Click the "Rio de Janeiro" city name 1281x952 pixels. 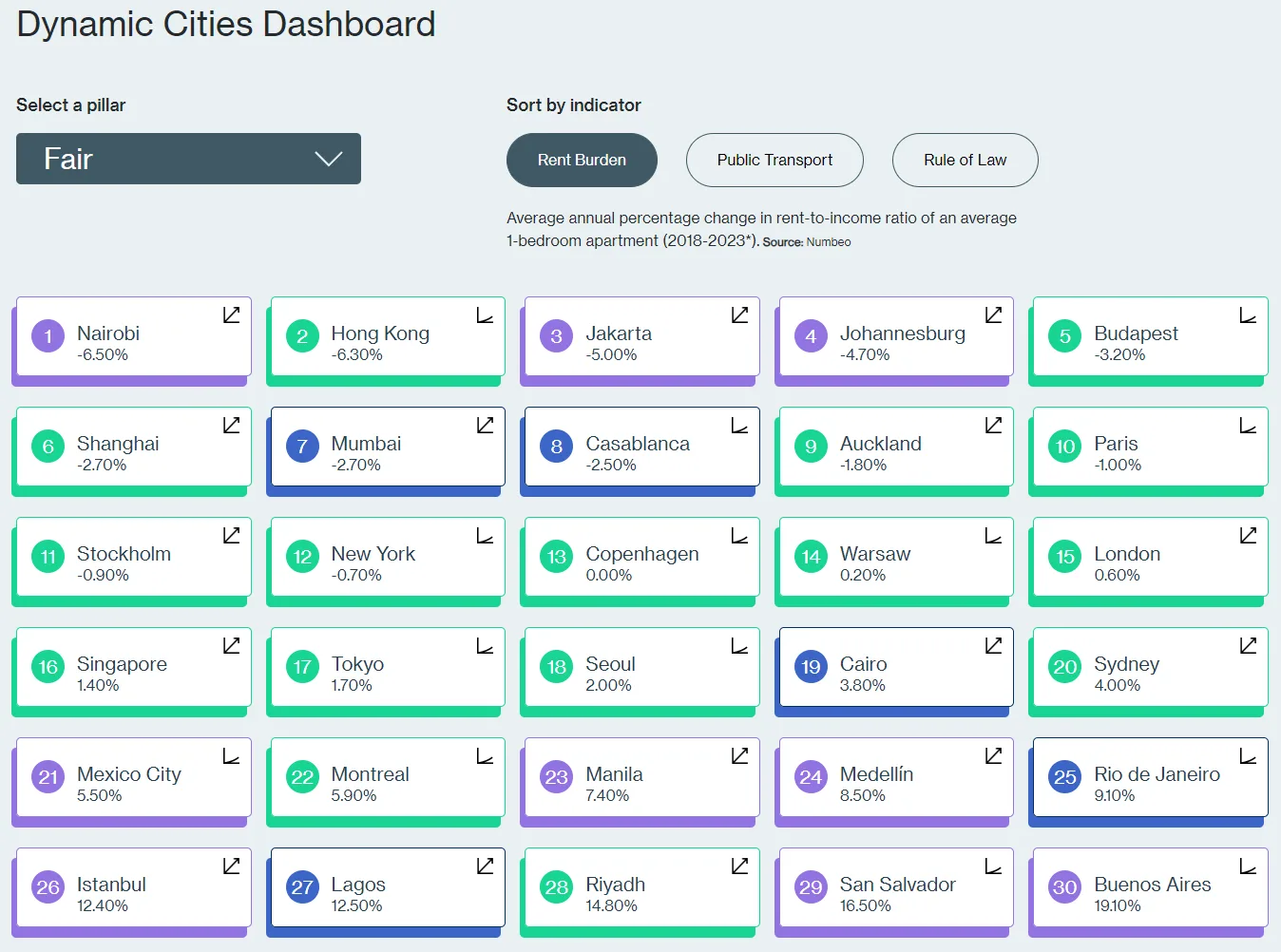(x=1157, y=774)
